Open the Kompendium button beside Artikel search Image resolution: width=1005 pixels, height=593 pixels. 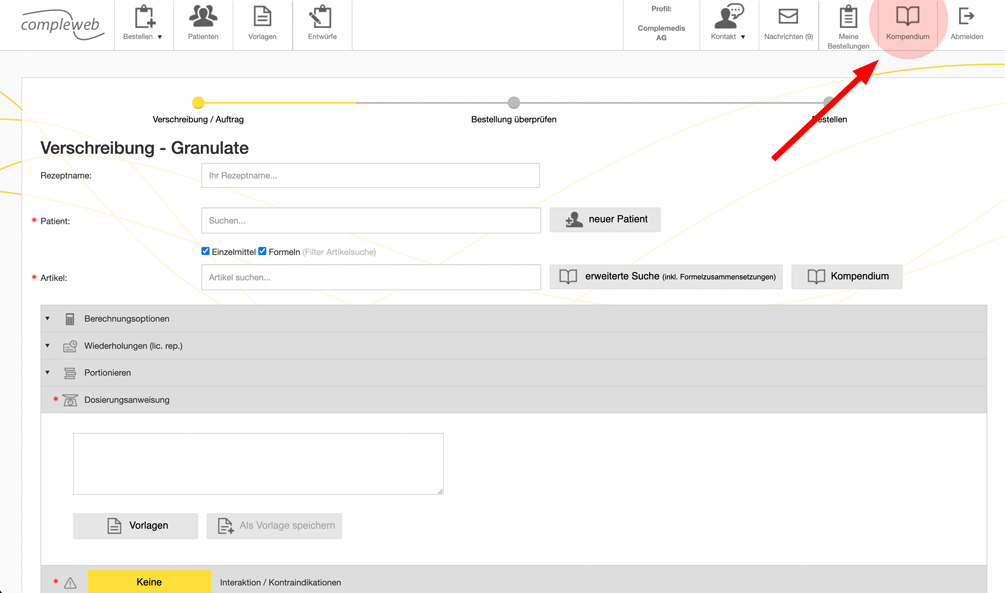click(846, 276)
